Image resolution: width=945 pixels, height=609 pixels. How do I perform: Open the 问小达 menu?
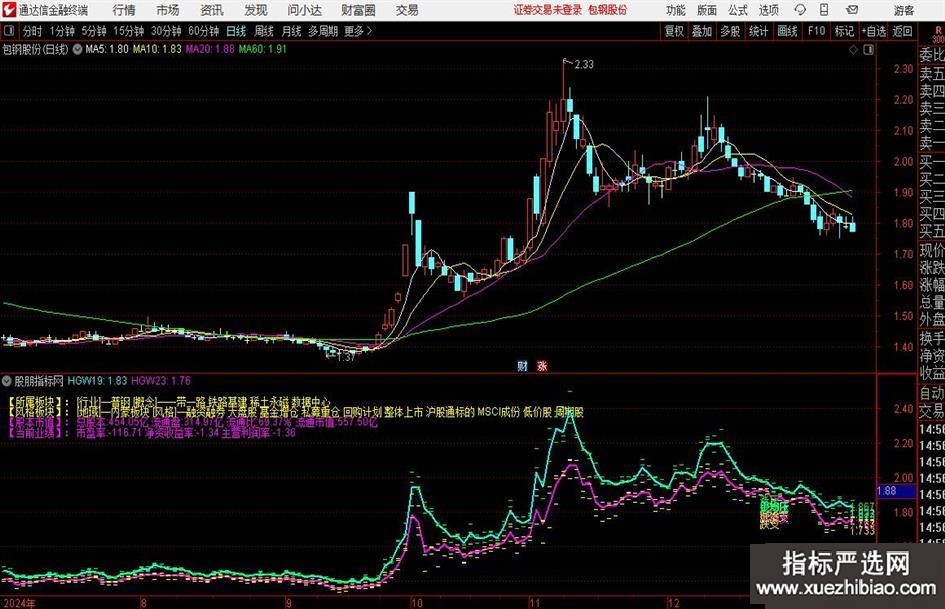[304, 10]
